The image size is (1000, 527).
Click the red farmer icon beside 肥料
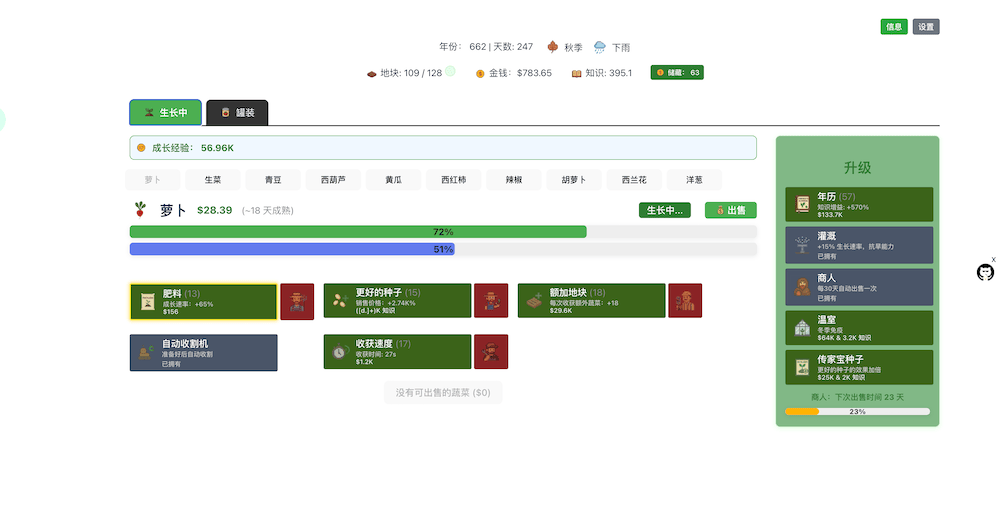coord(297,301)
